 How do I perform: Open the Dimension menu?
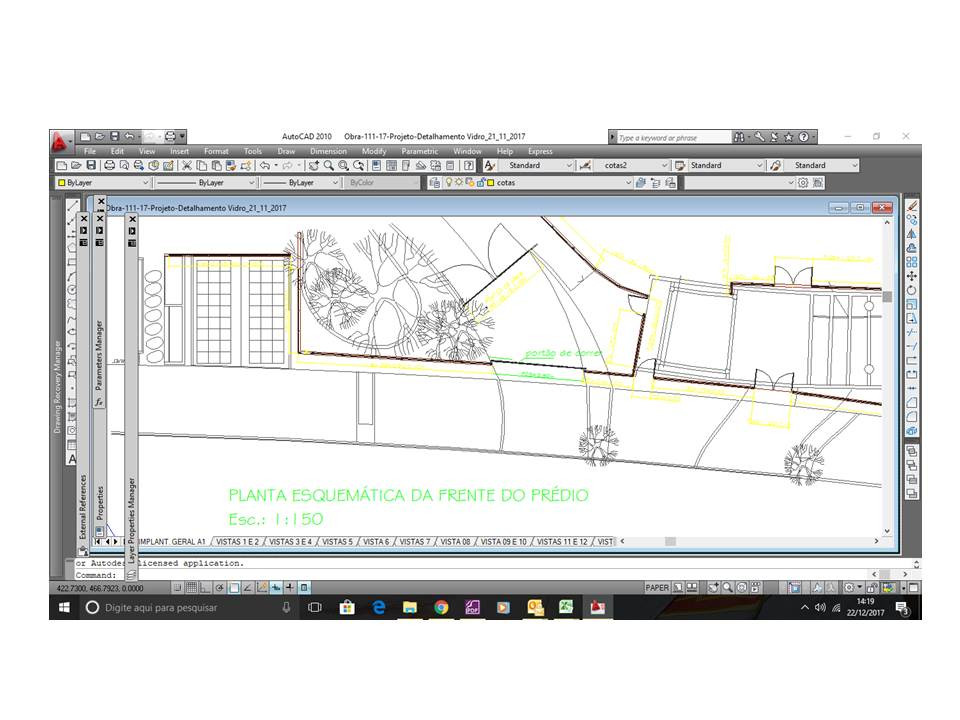tap(328, 151)
